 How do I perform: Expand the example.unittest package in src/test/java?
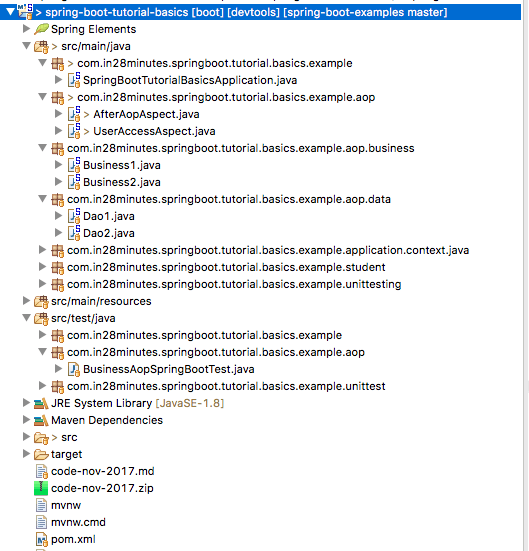pos(43,385)
